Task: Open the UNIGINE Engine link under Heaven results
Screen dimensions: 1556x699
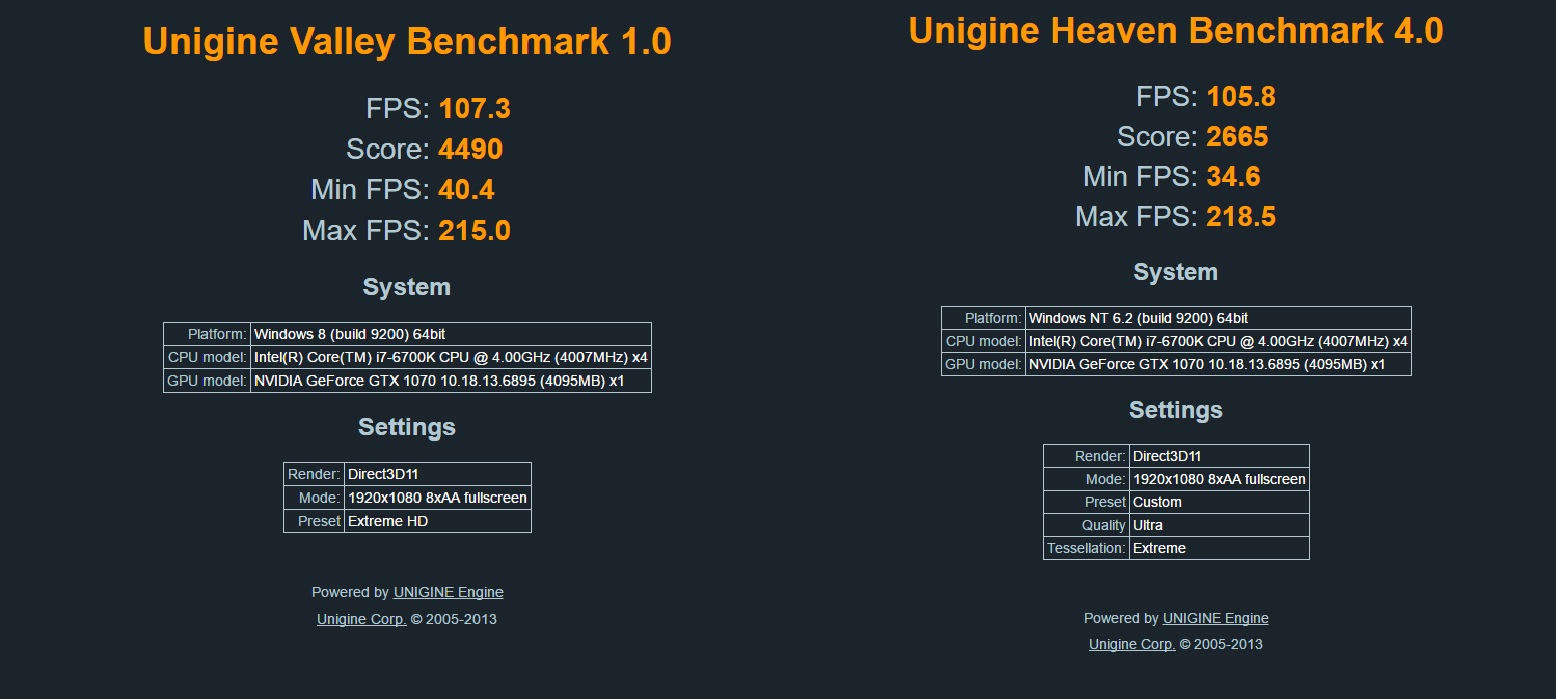Action: point(1216,618)
